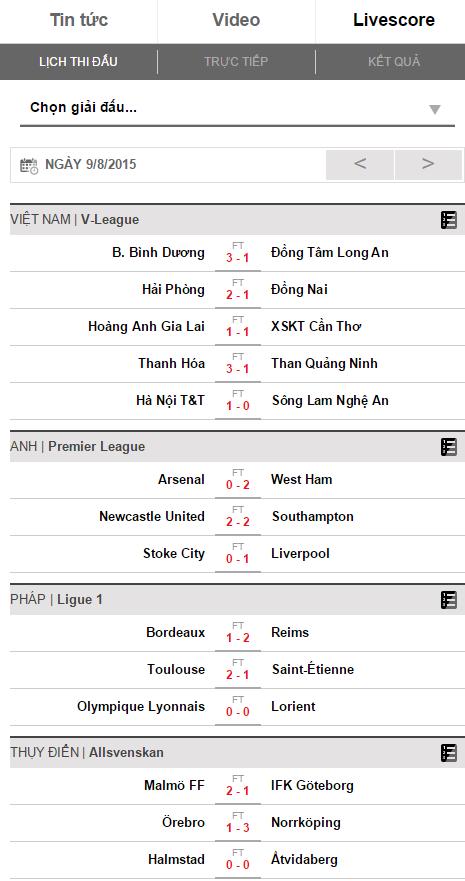Click the Hà Nội T&T team name

tap(170, 401)
